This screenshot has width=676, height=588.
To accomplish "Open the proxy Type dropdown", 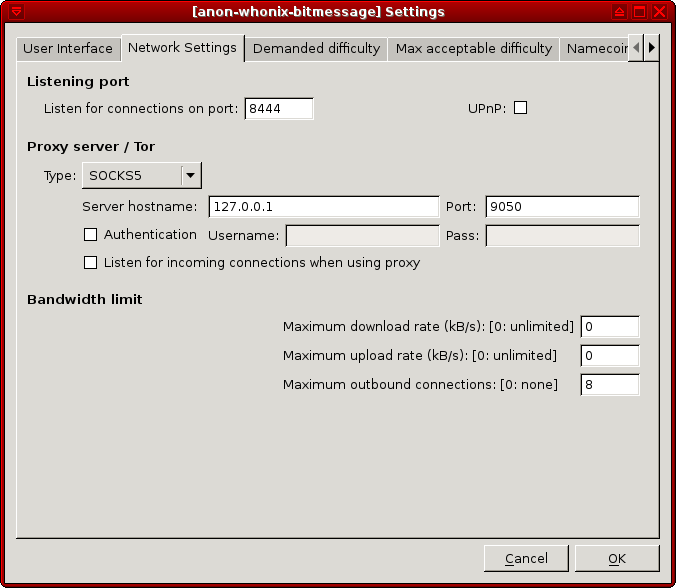I will (141, 176).
